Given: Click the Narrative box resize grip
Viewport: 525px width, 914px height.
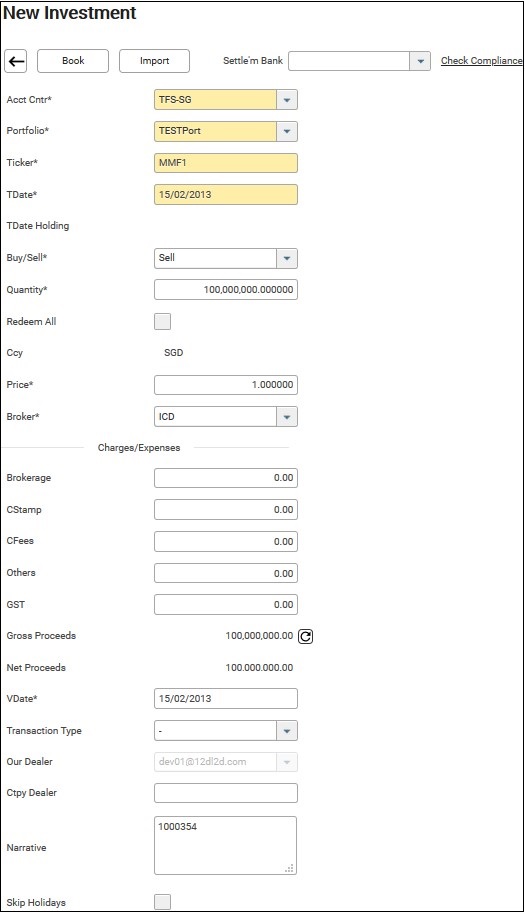Looking at the screenshot, I should (289, 869).
